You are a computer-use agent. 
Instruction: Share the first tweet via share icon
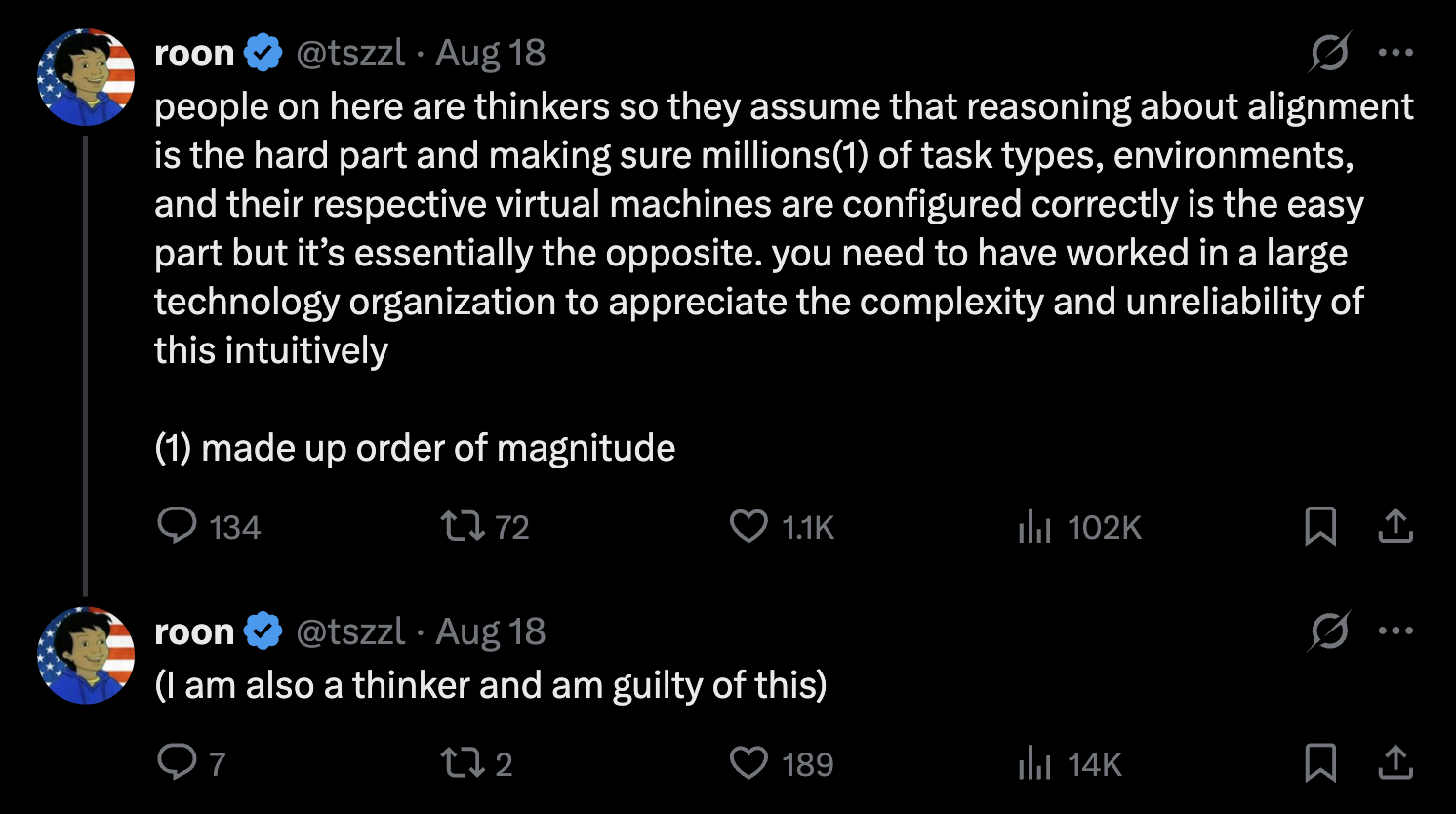(1395, 525)
